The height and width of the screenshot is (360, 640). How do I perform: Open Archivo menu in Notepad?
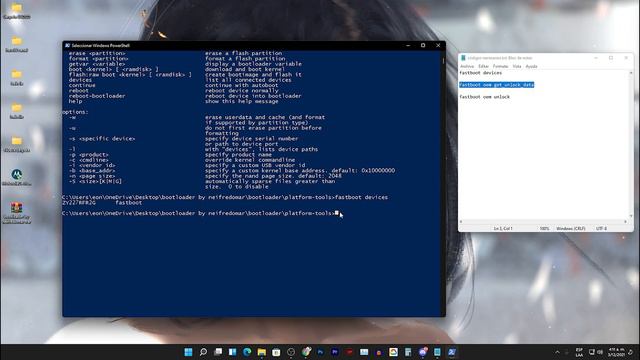coord(467,66)
